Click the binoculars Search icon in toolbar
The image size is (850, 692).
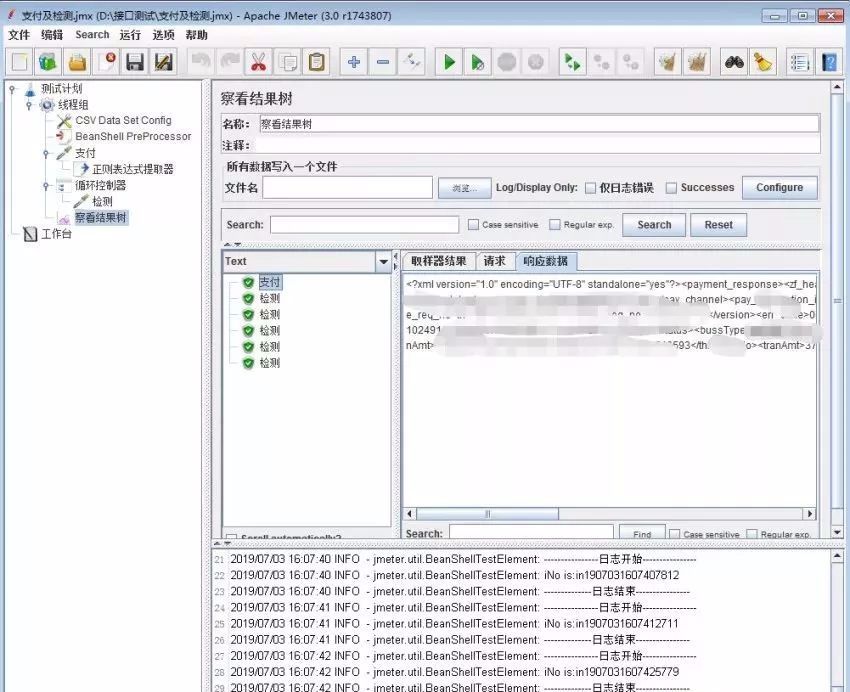tap(735, 62)
